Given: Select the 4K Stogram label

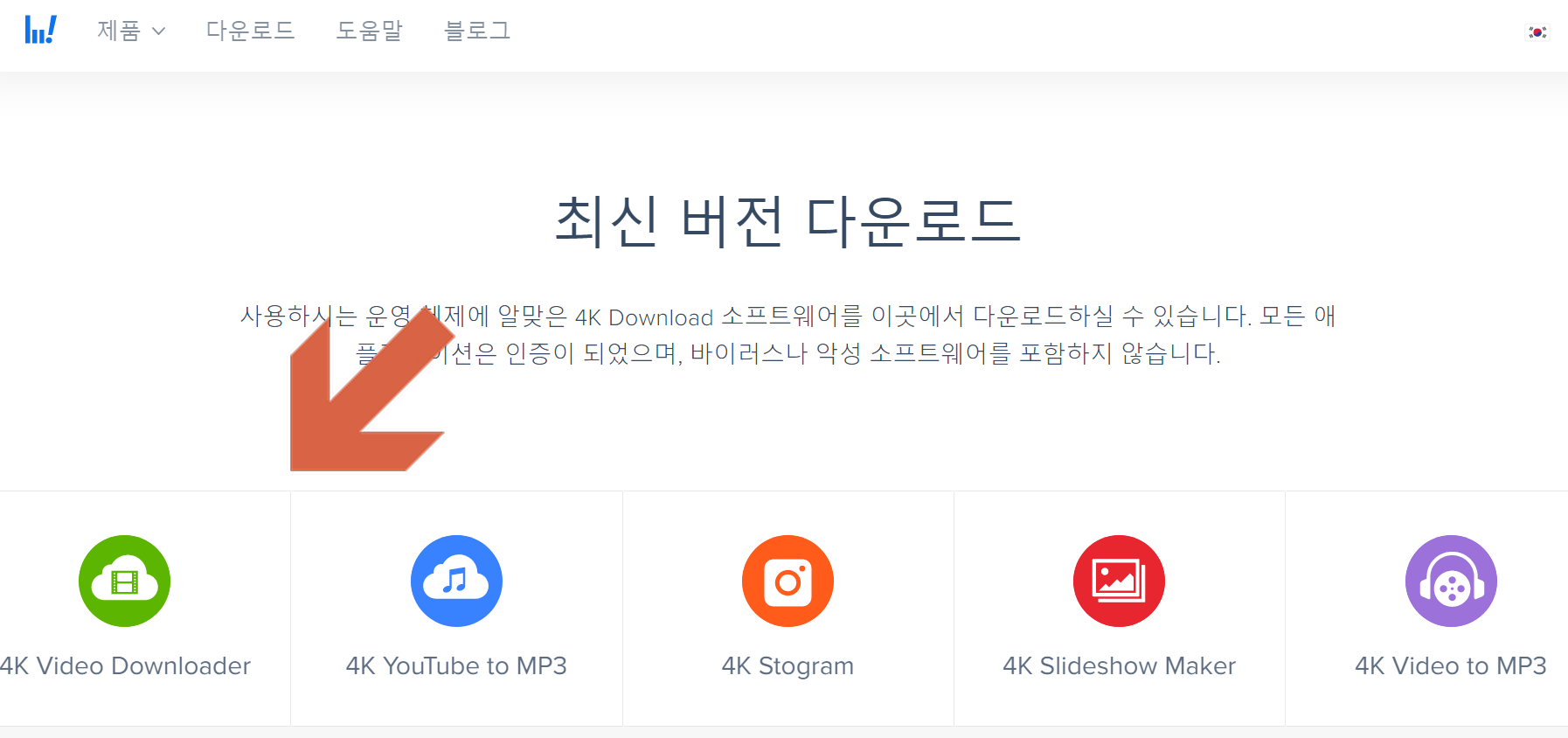Looking at the screenshot, I should click(x=787, y=666).
